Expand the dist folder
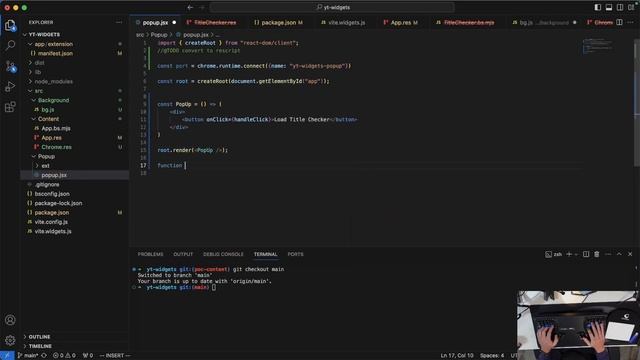The width and height of the screenshot is (640, 360). (40, 63)
